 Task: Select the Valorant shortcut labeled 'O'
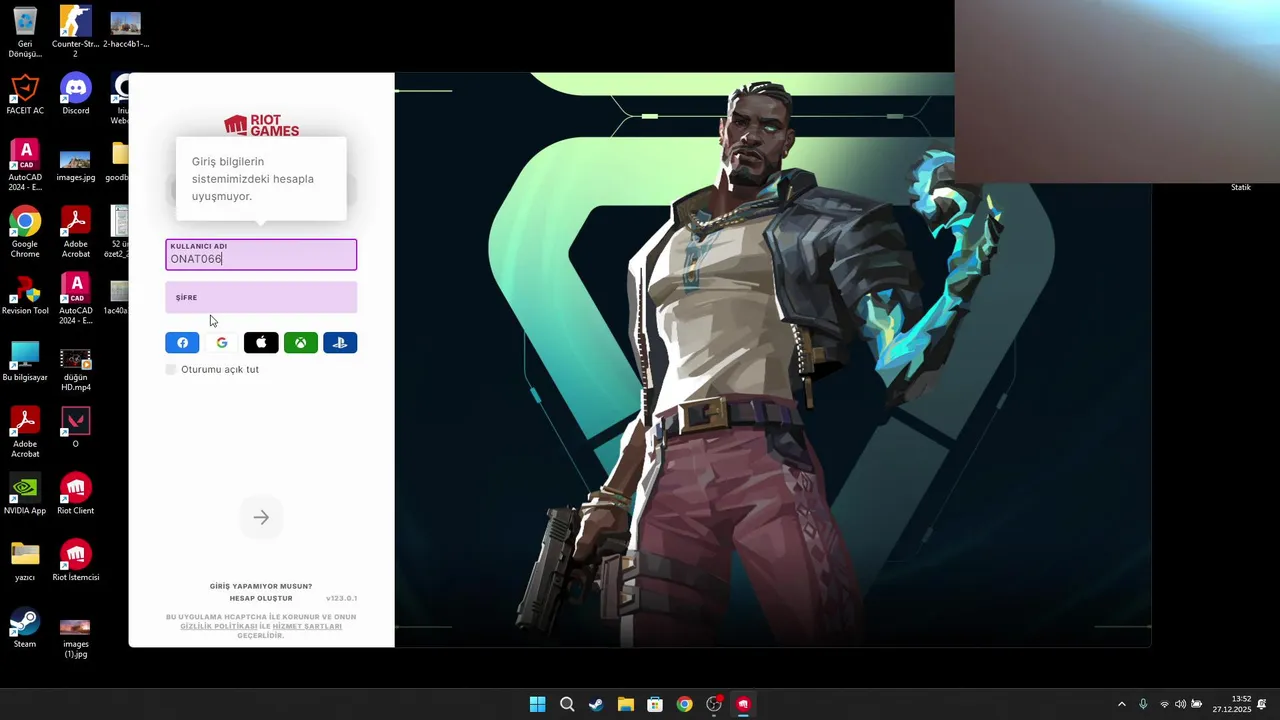point(76,427)
